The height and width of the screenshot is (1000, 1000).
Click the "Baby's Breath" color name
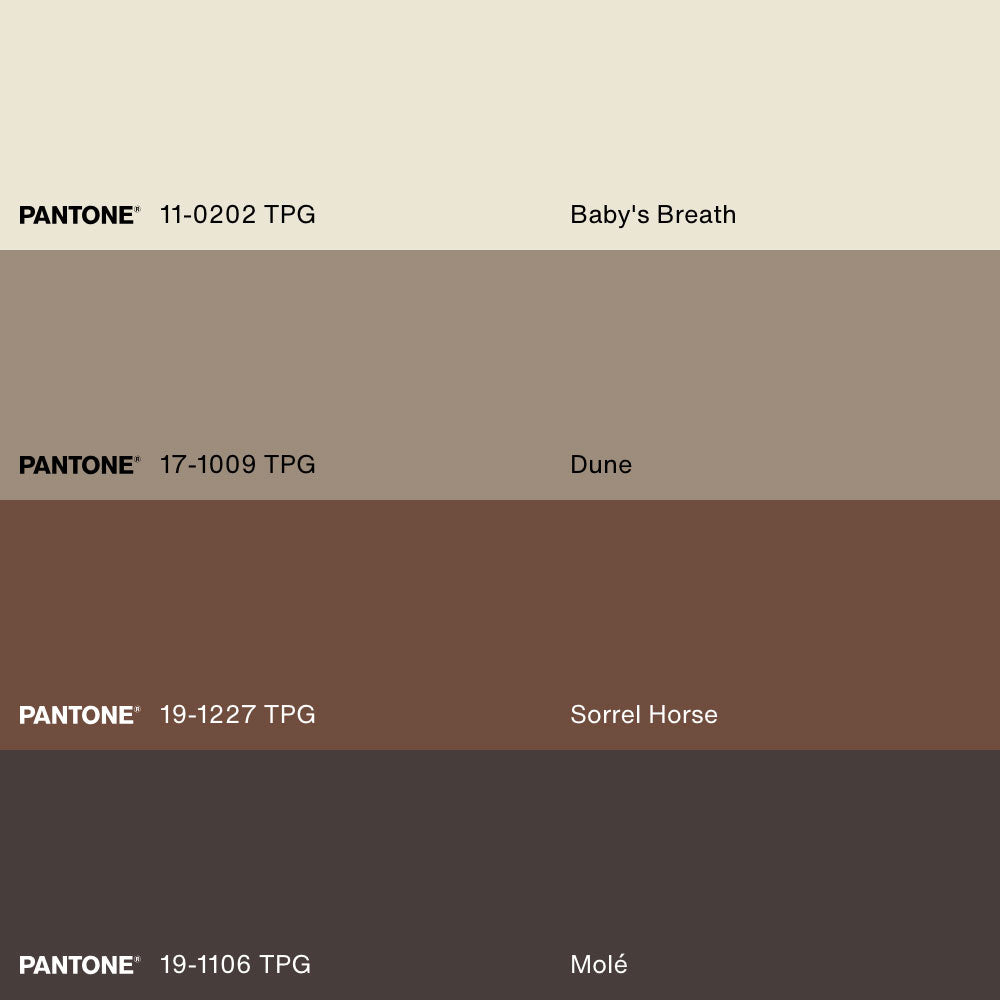pos(653,214)
